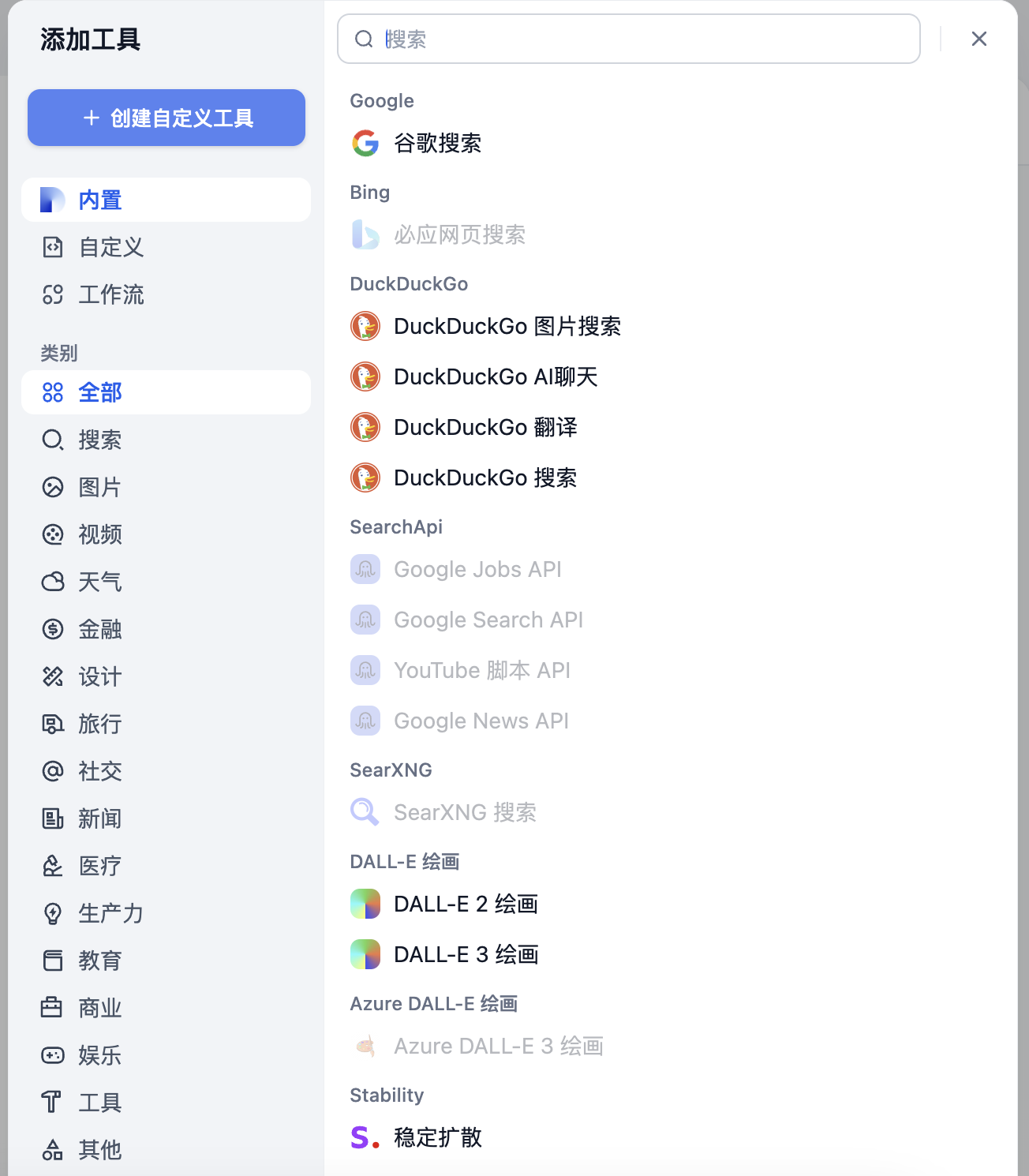The width and height of the screenshot is (1029, 1176).
Task: Open DuckDuckGo AI聊天 tool icon
Action: click(x=365, y=376)
